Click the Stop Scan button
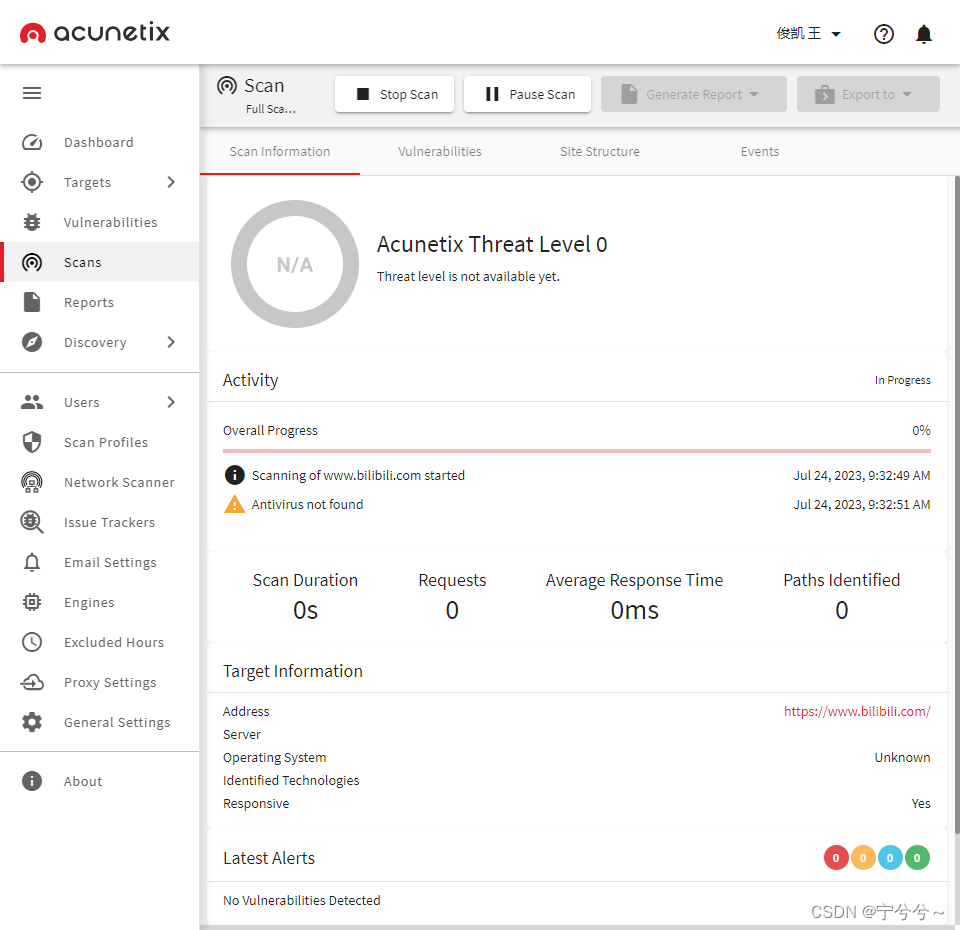 (394, 94)
